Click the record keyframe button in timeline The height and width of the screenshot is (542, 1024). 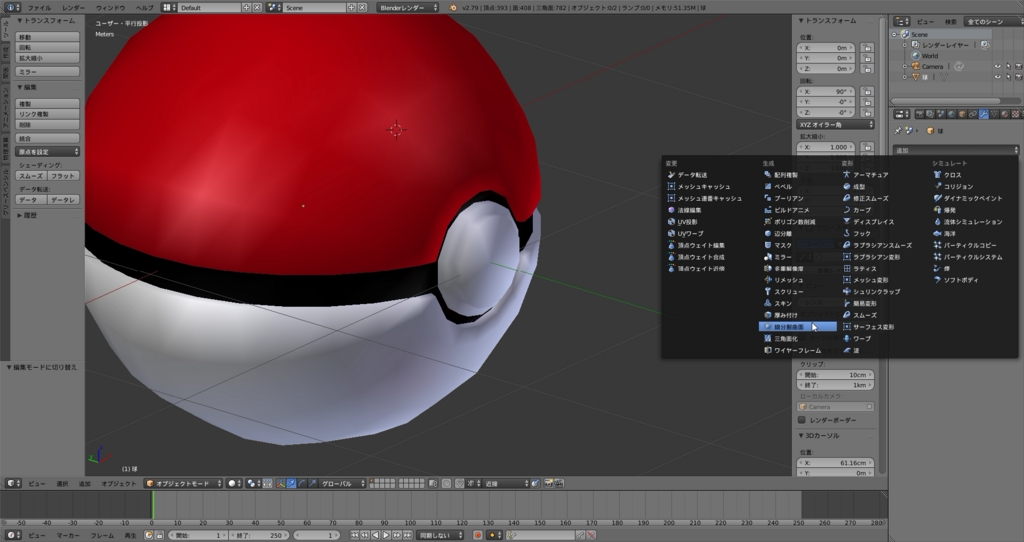[x=477, y=535]
